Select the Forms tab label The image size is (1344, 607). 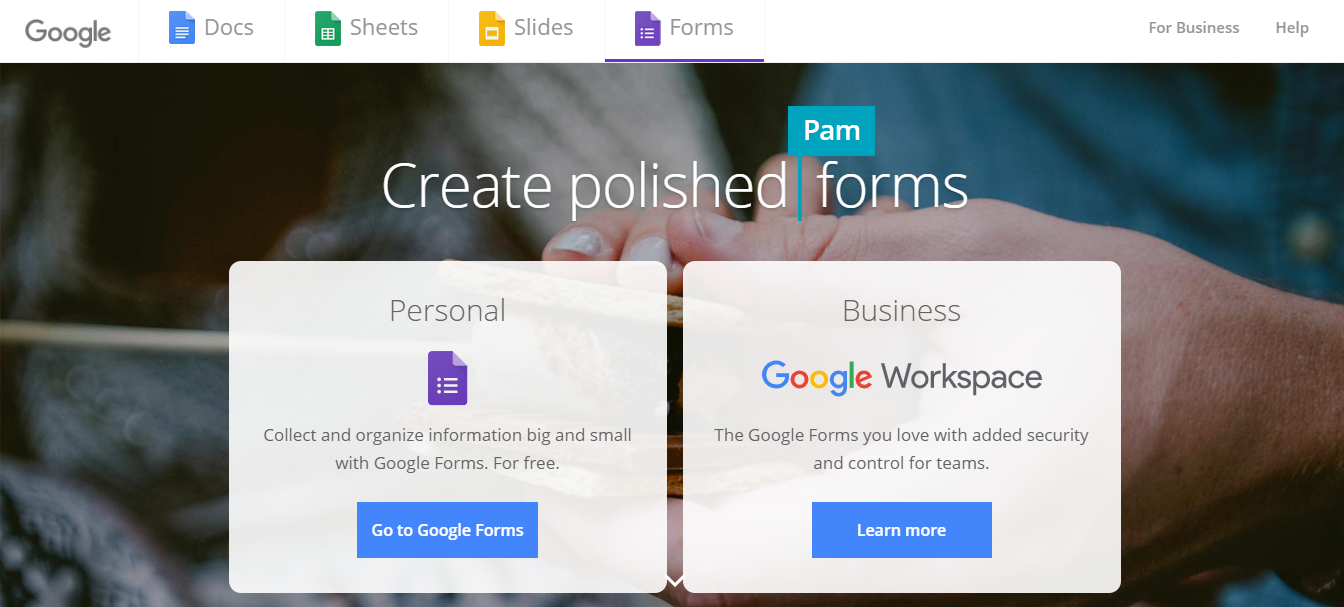click(702, 28)
